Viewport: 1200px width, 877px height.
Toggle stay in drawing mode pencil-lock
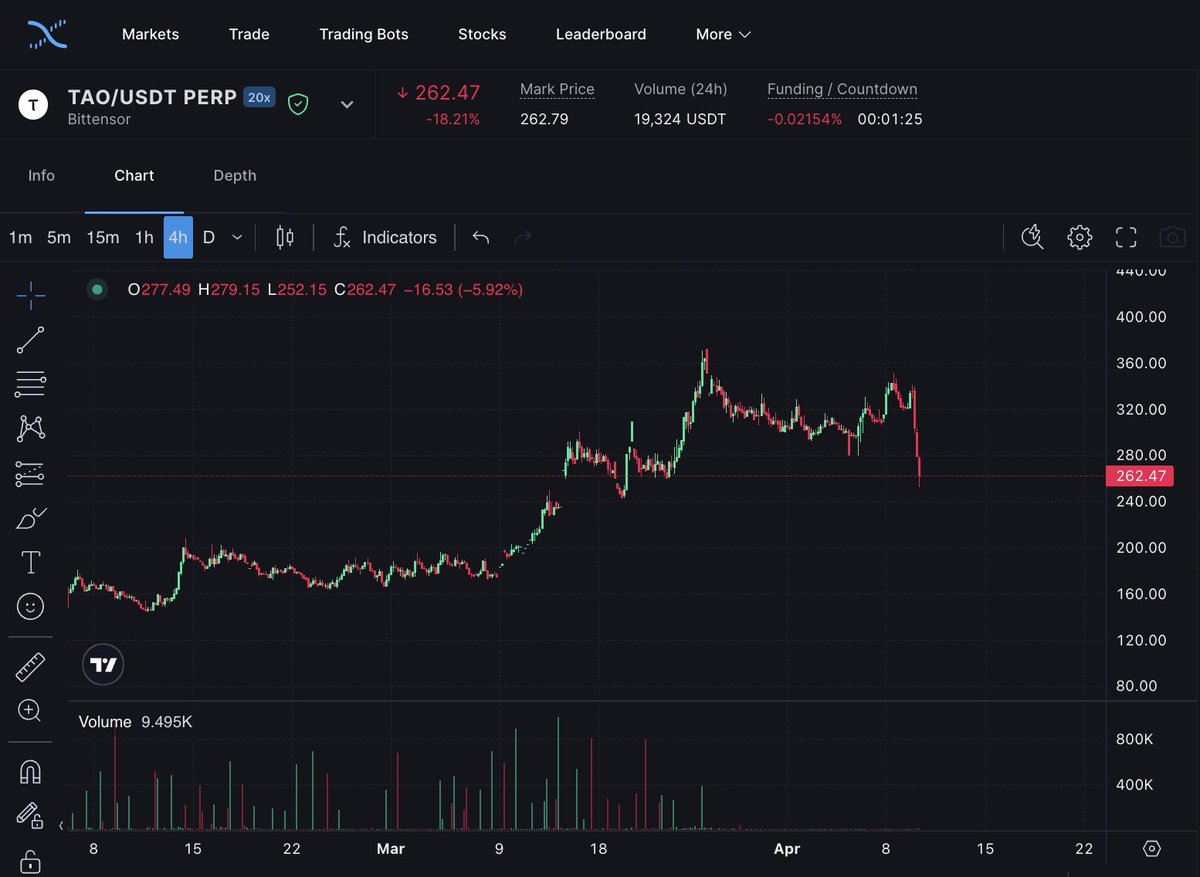pyautogui.click(x=31, y=816)
